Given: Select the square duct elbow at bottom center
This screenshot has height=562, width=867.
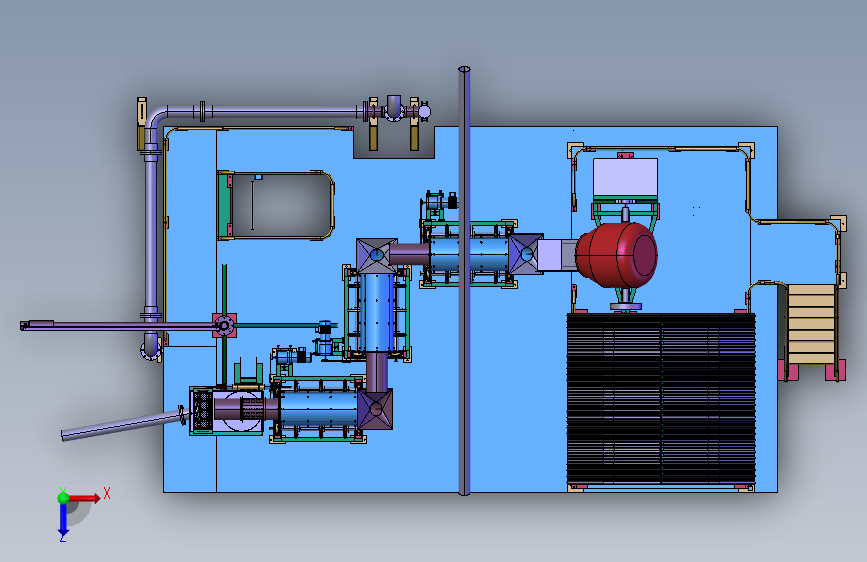Looking at the screenshot, I should (375, 409).
